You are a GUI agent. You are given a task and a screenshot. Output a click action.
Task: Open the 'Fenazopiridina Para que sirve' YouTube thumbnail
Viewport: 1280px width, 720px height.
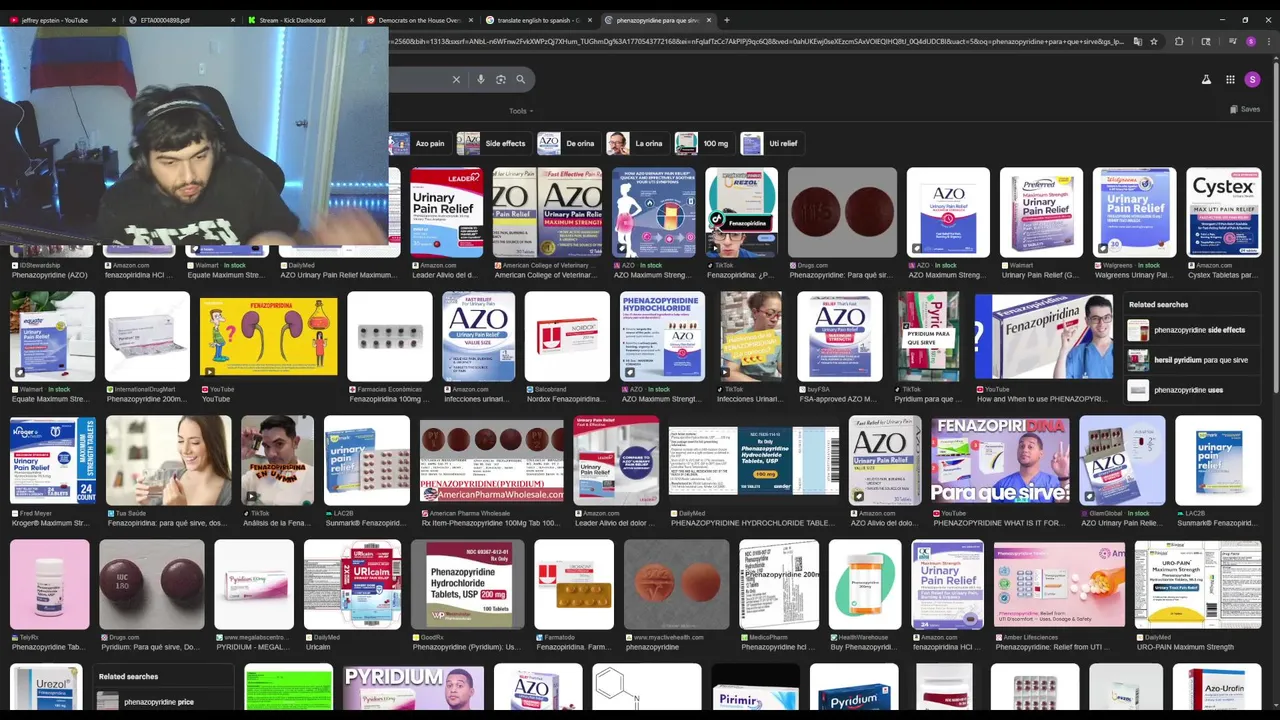(1000, 460)
